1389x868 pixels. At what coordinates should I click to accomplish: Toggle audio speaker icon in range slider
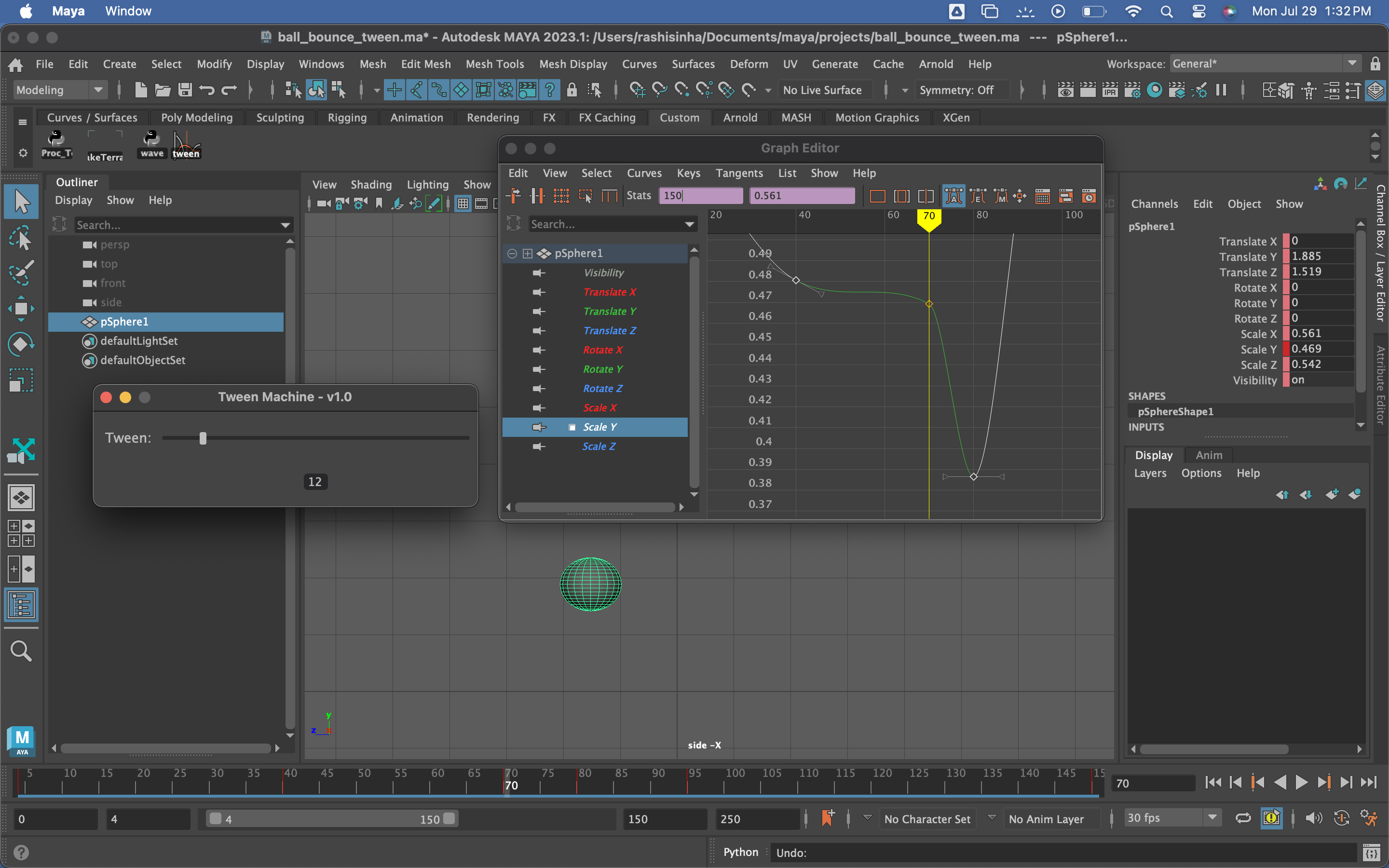click(1314, 818)
